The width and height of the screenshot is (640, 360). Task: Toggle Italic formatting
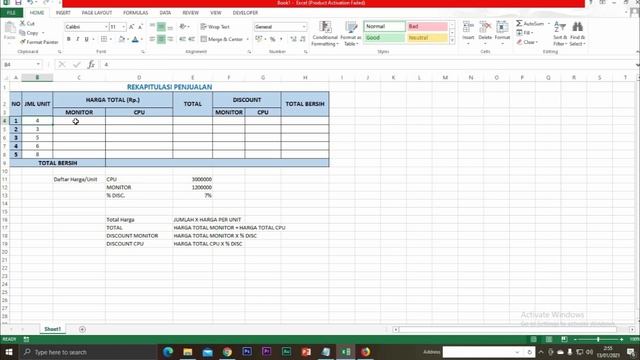(x=78, y=39)
